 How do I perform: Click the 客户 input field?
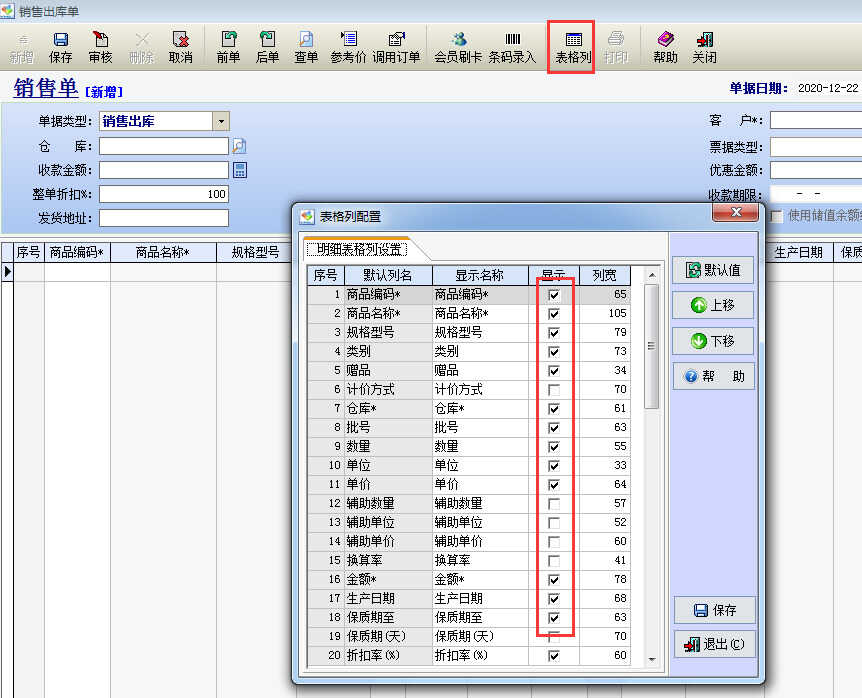pyautogui.click(x=816, y=120)
